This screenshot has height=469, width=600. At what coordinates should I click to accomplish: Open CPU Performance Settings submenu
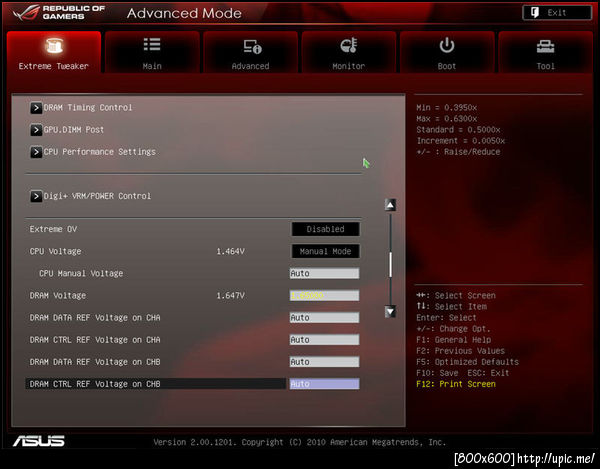click(x=93, y=152)
